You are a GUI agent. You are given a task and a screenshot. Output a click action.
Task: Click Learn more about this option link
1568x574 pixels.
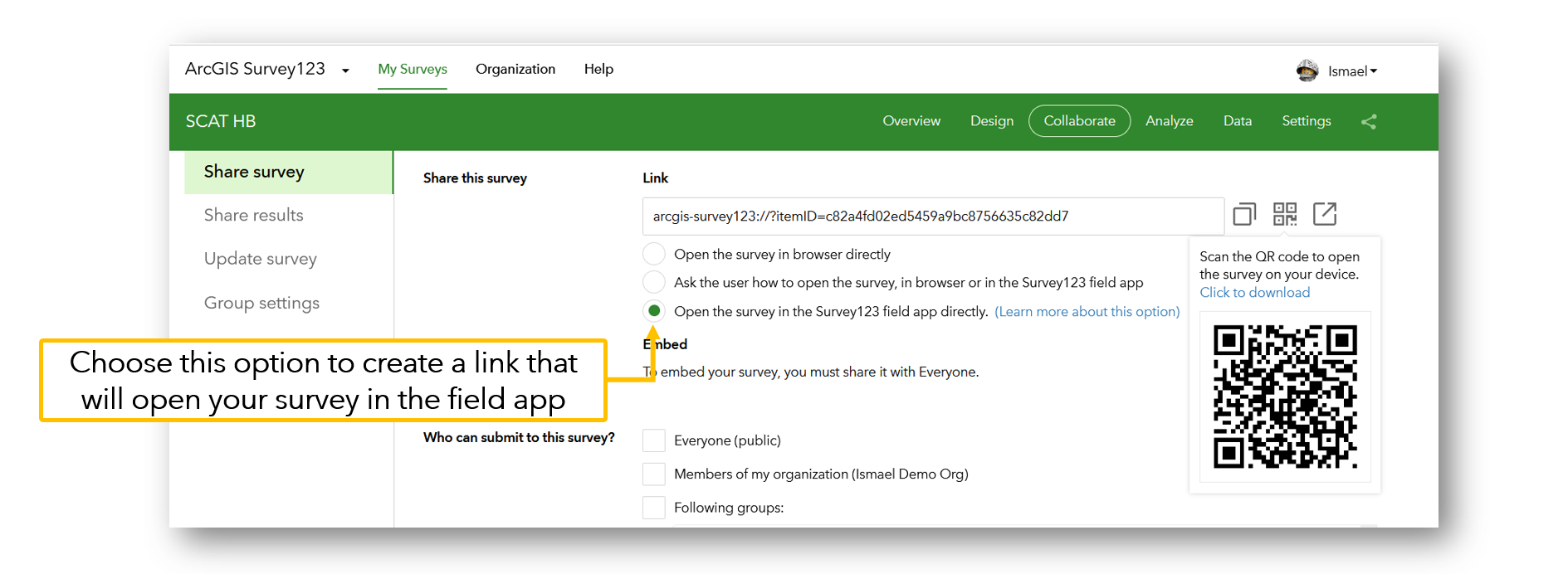pyautogui.click(x=1087, y=312)
